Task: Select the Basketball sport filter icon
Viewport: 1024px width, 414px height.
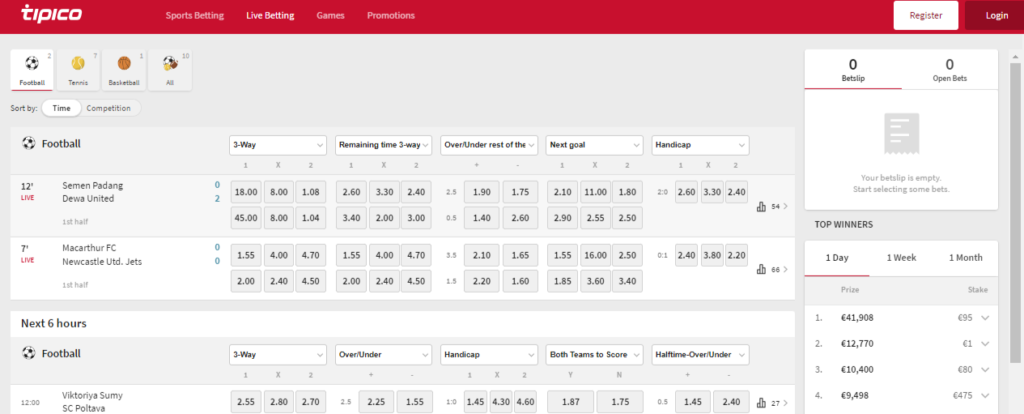Action: tap(124, 70)
